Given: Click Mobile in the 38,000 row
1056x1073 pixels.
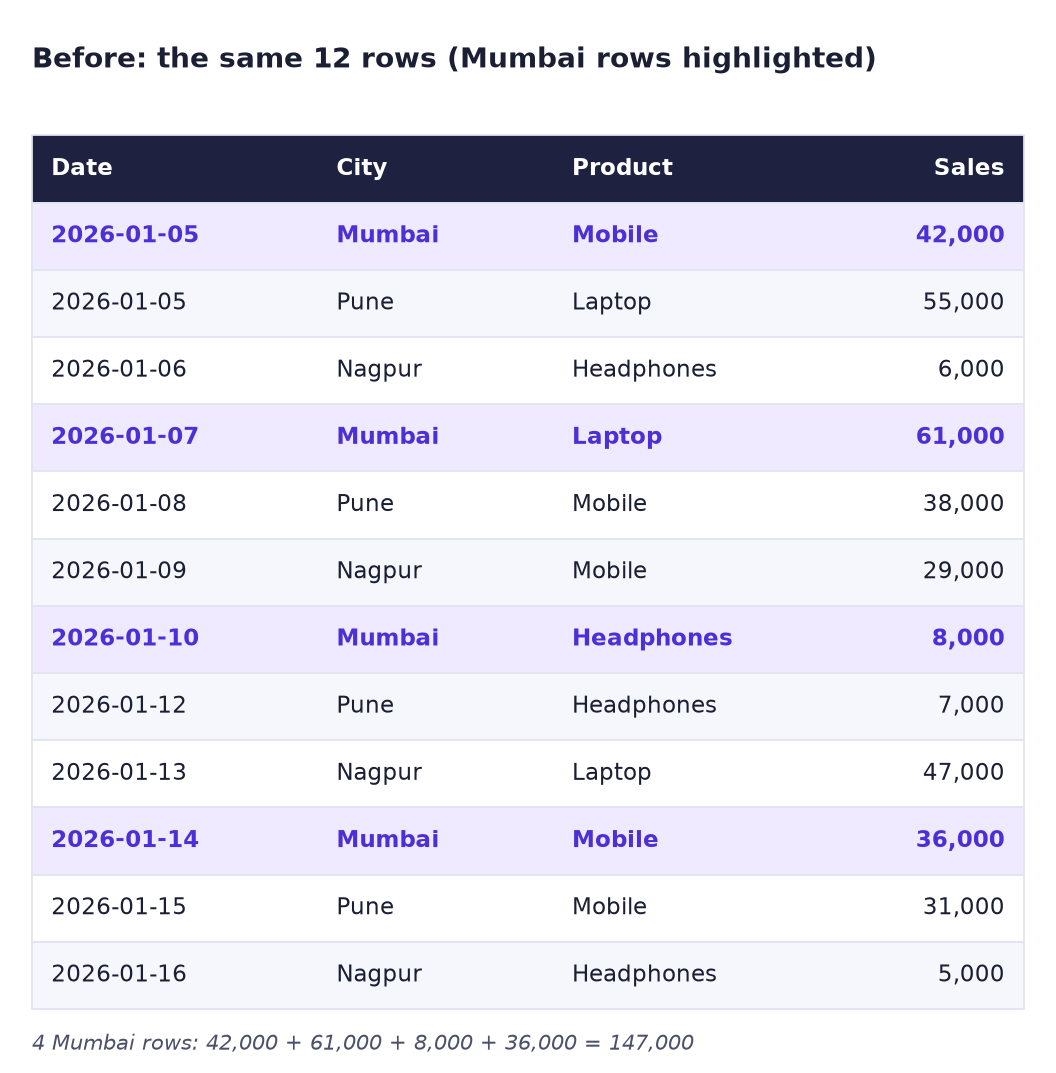Looking at the screenshot, I should pos(609,503).
